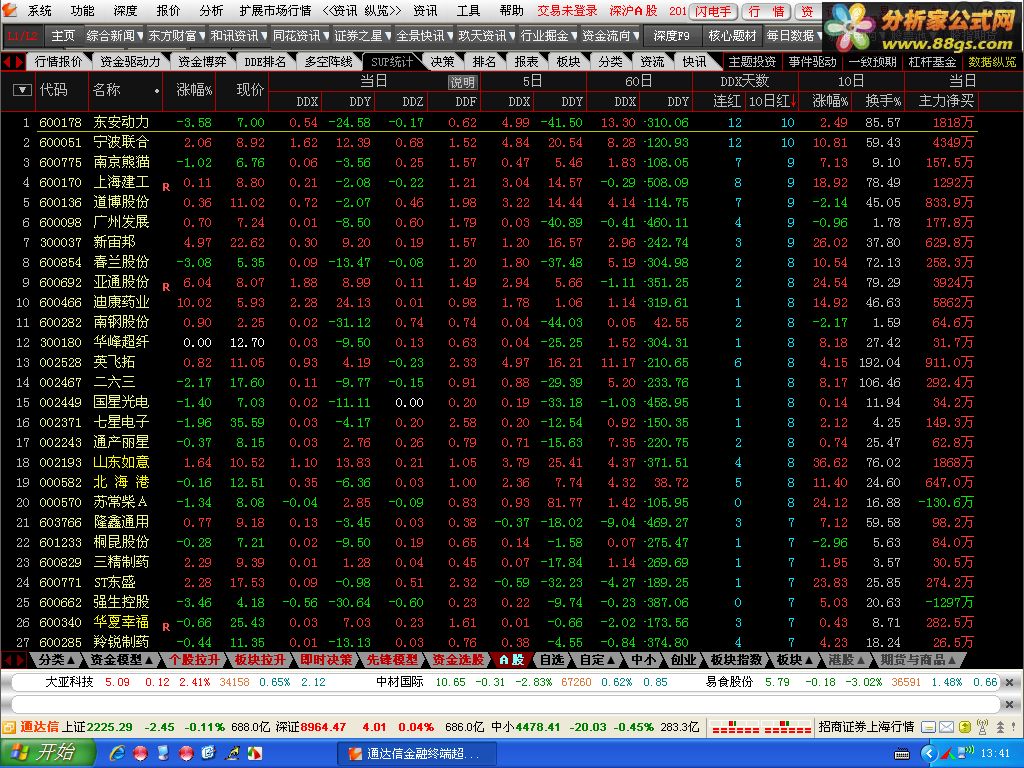Click the yellow round icon in status bar
Viewport: 1024px width, 768px height.
tap(965, 727)
